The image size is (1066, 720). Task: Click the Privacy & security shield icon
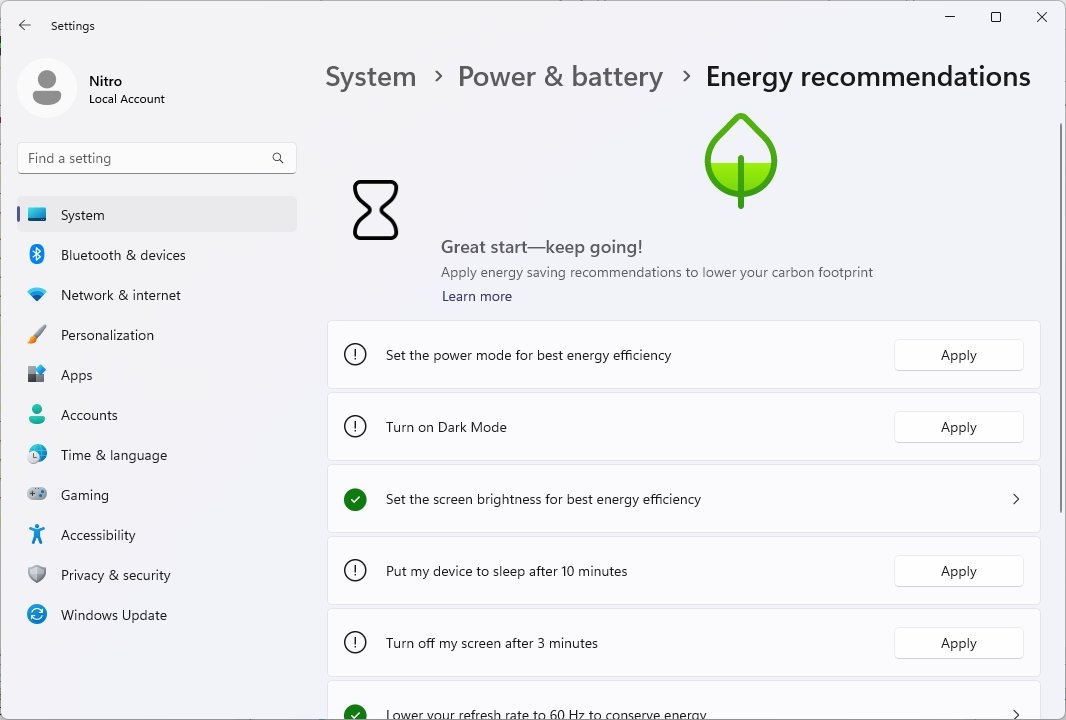(x=37, y=575)
